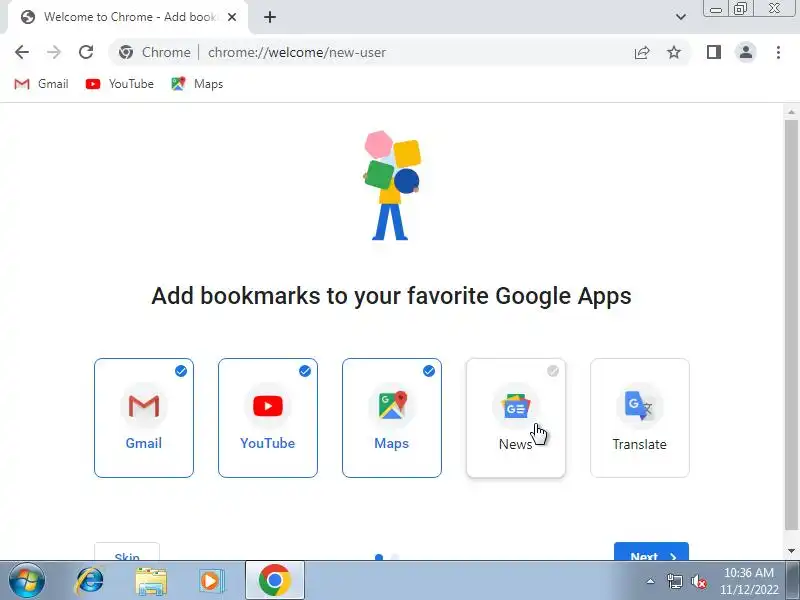Open Gmail from the bookmarks bar

tap(41, 84)
